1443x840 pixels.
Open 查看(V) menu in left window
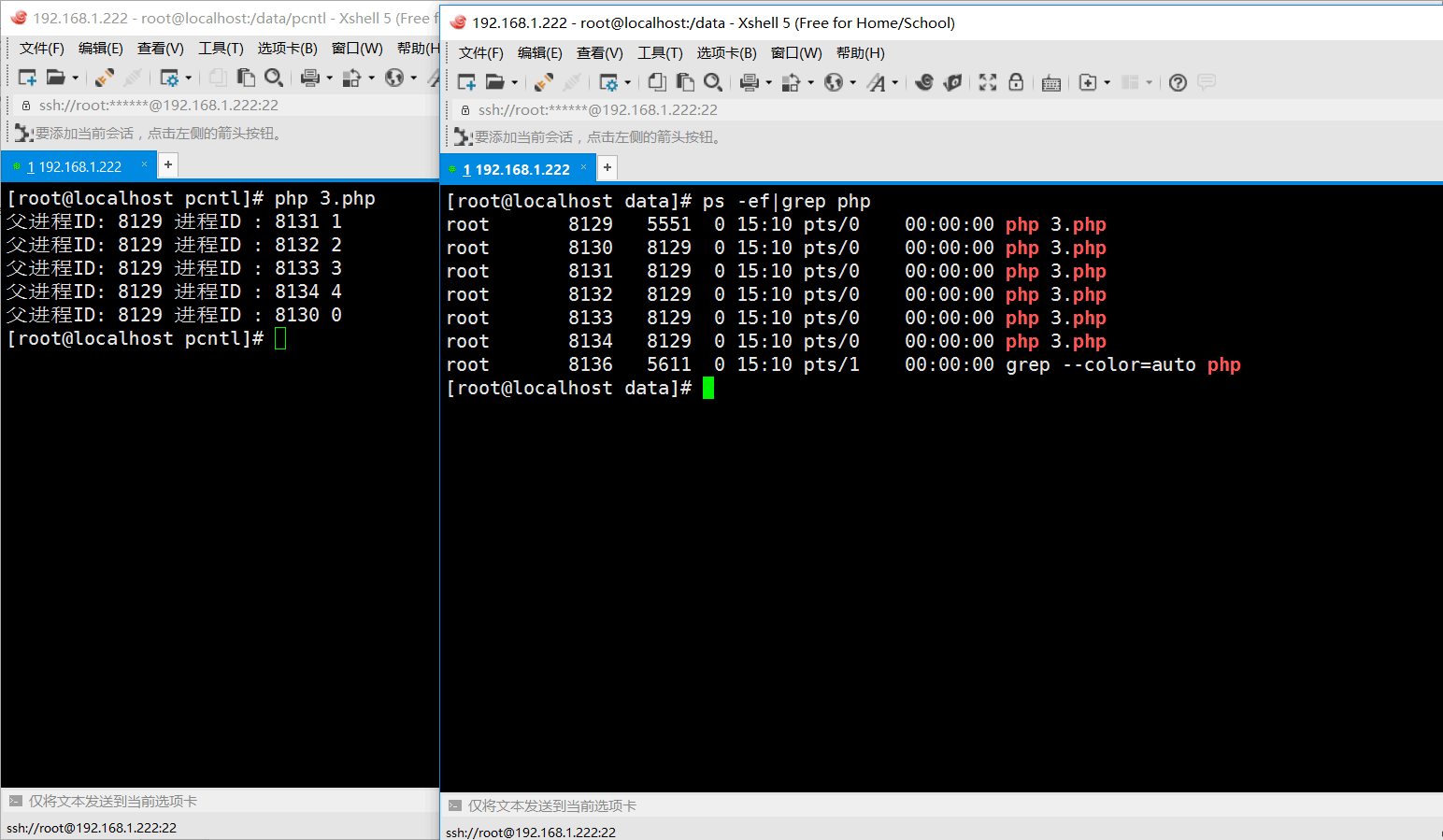160,49
